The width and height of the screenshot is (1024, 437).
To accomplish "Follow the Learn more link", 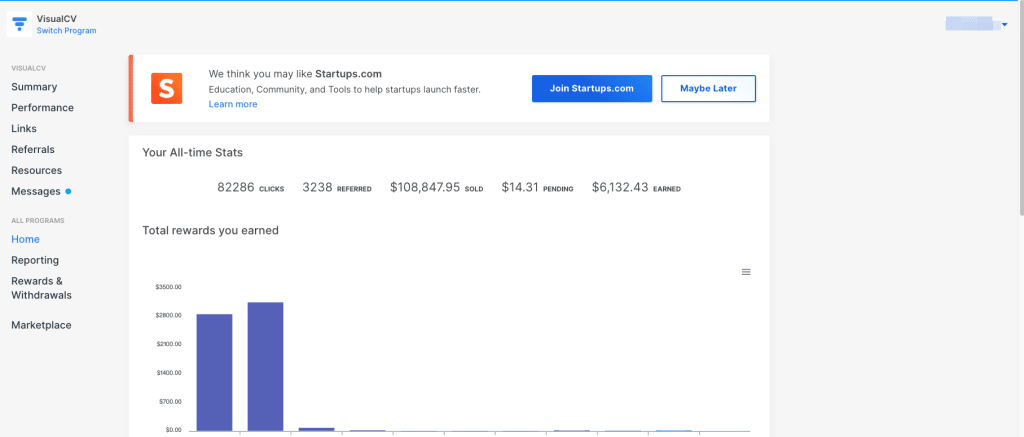I will pyautogui.click(x=233, y=105).
